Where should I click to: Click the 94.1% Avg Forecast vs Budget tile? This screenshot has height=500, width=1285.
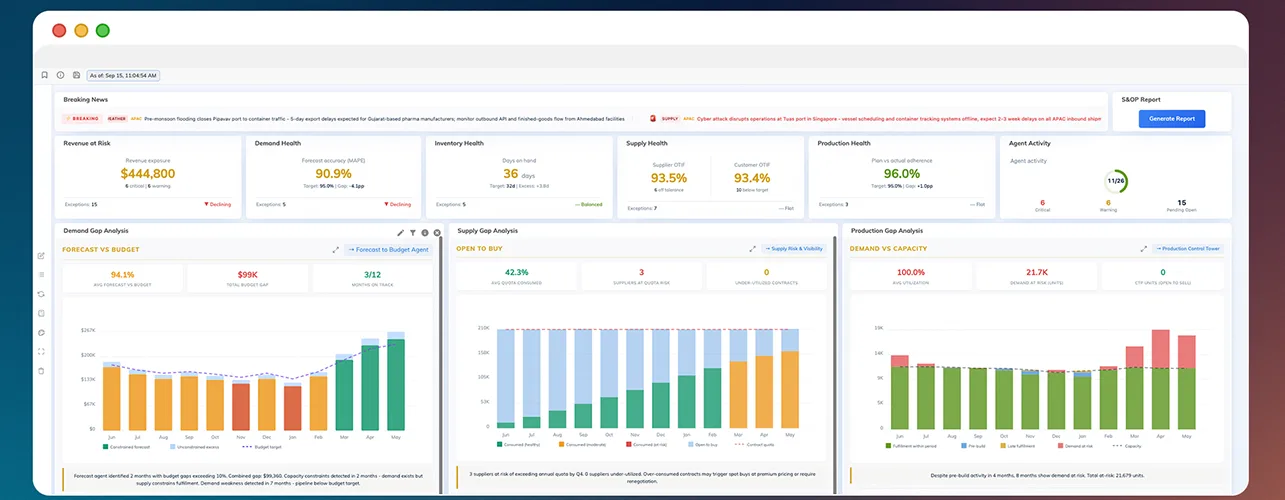pyautogui.click(x=122, y=278)
